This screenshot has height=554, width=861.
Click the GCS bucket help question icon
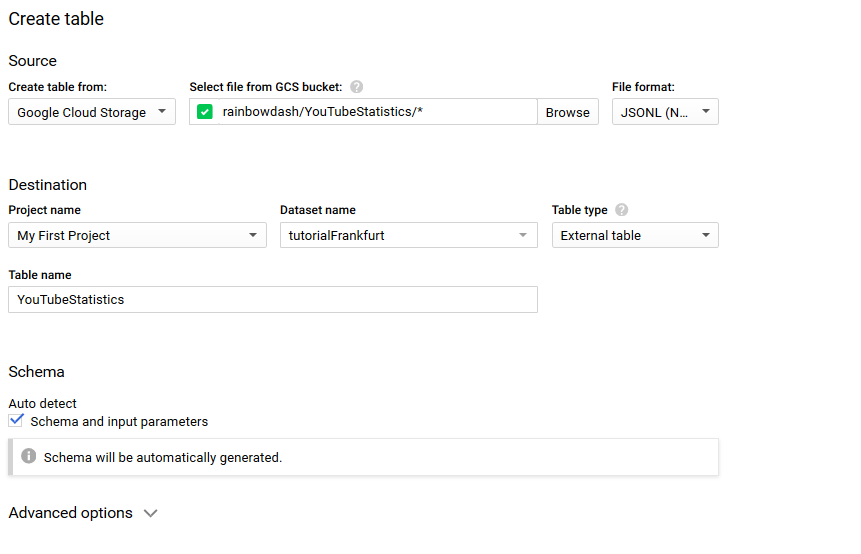[356, 87]
